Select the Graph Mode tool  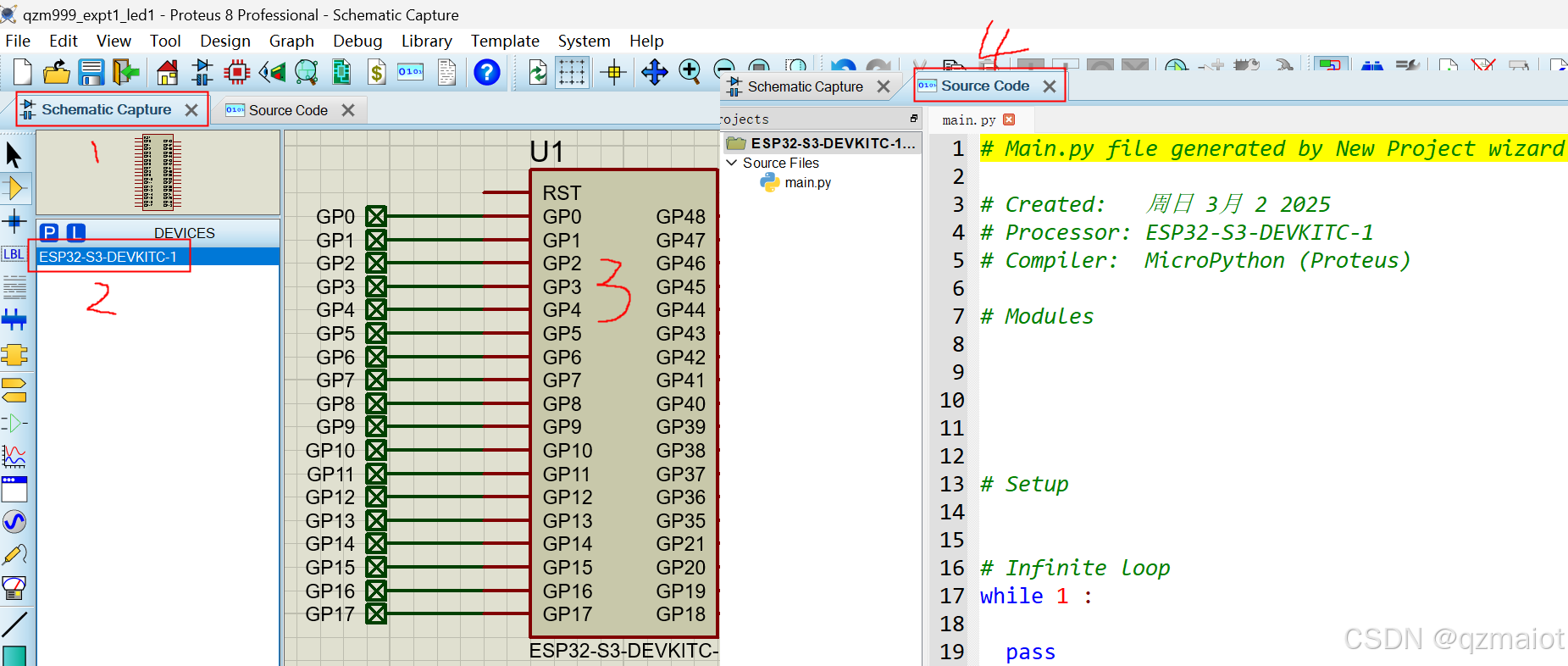(x=14, y=457)
